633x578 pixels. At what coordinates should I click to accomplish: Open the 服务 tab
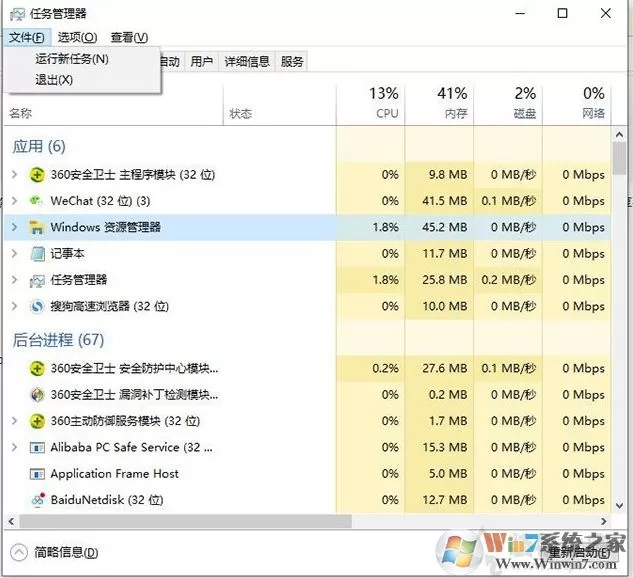pos(291,61)
